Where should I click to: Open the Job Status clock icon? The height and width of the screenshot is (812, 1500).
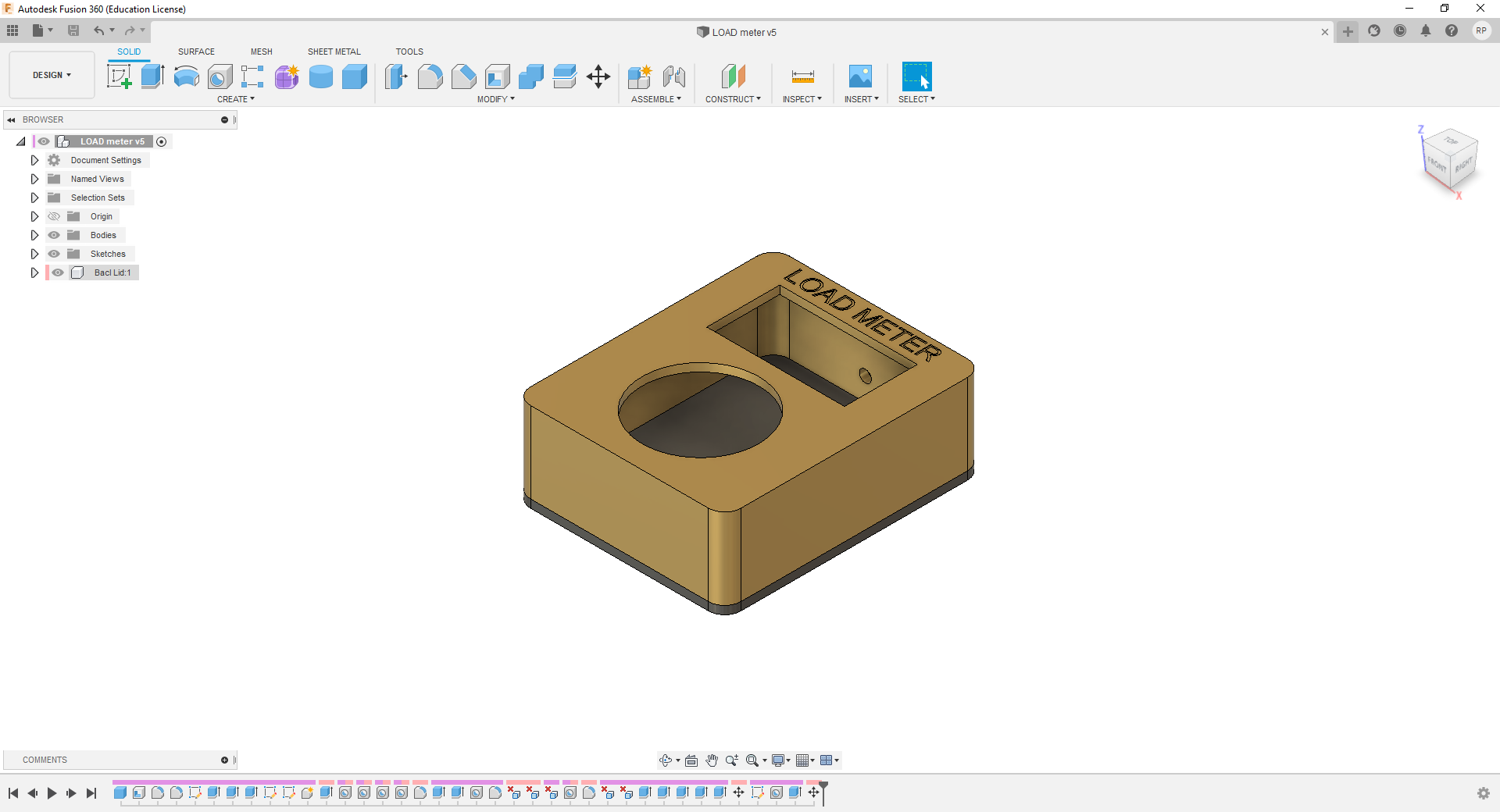(x=1400, y=31)
